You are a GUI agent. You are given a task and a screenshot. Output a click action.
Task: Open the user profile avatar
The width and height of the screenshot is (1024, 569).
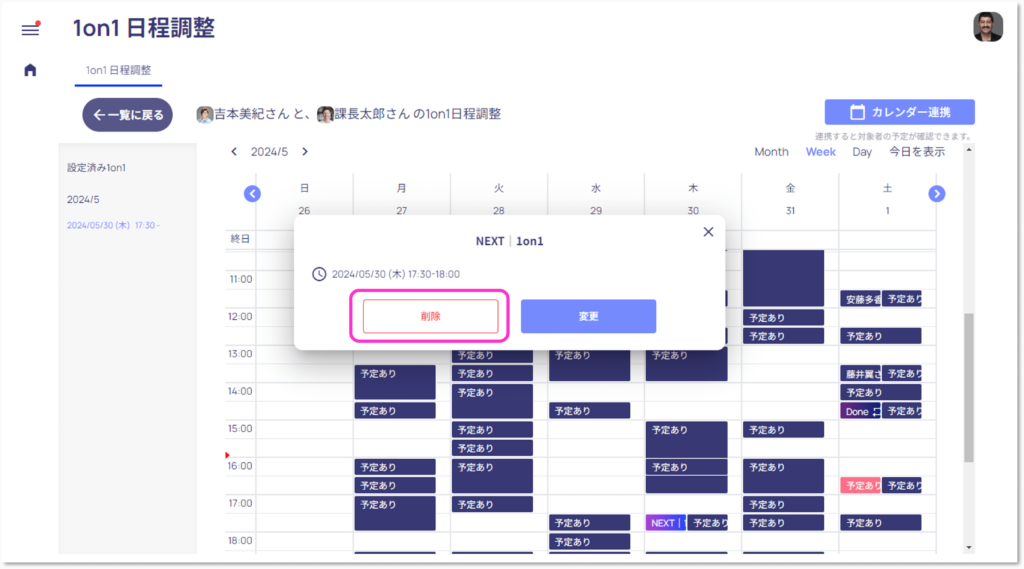click(987, 27)
